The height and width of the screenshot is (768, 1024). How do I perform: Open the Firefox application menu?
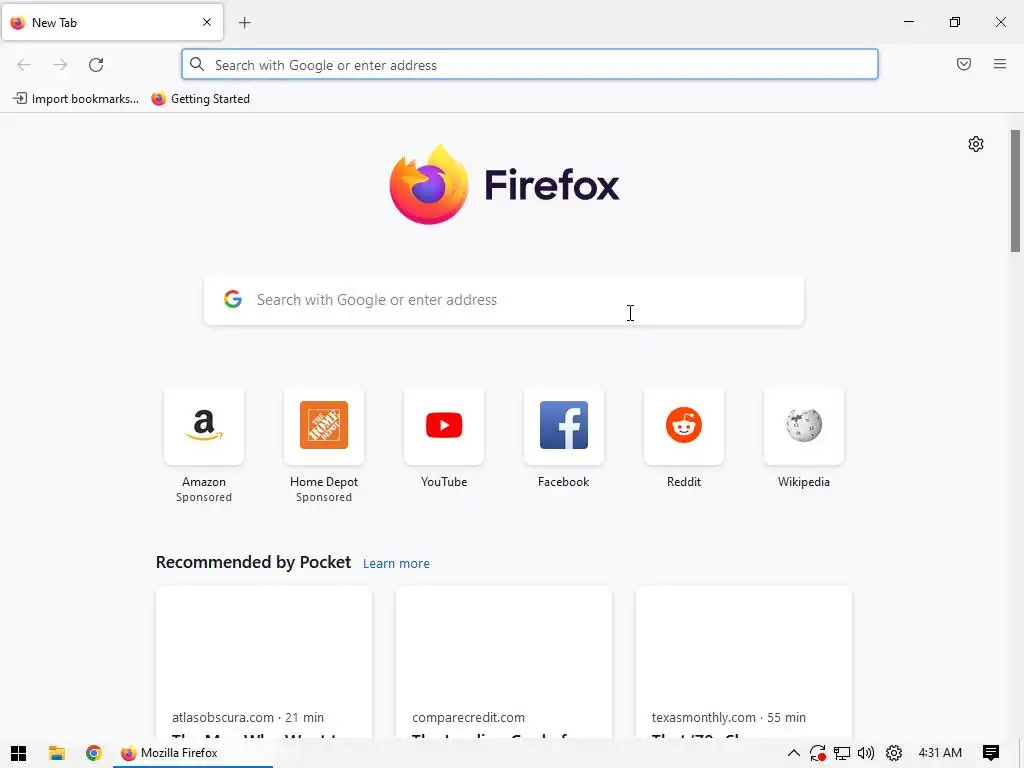(1000, 64)
